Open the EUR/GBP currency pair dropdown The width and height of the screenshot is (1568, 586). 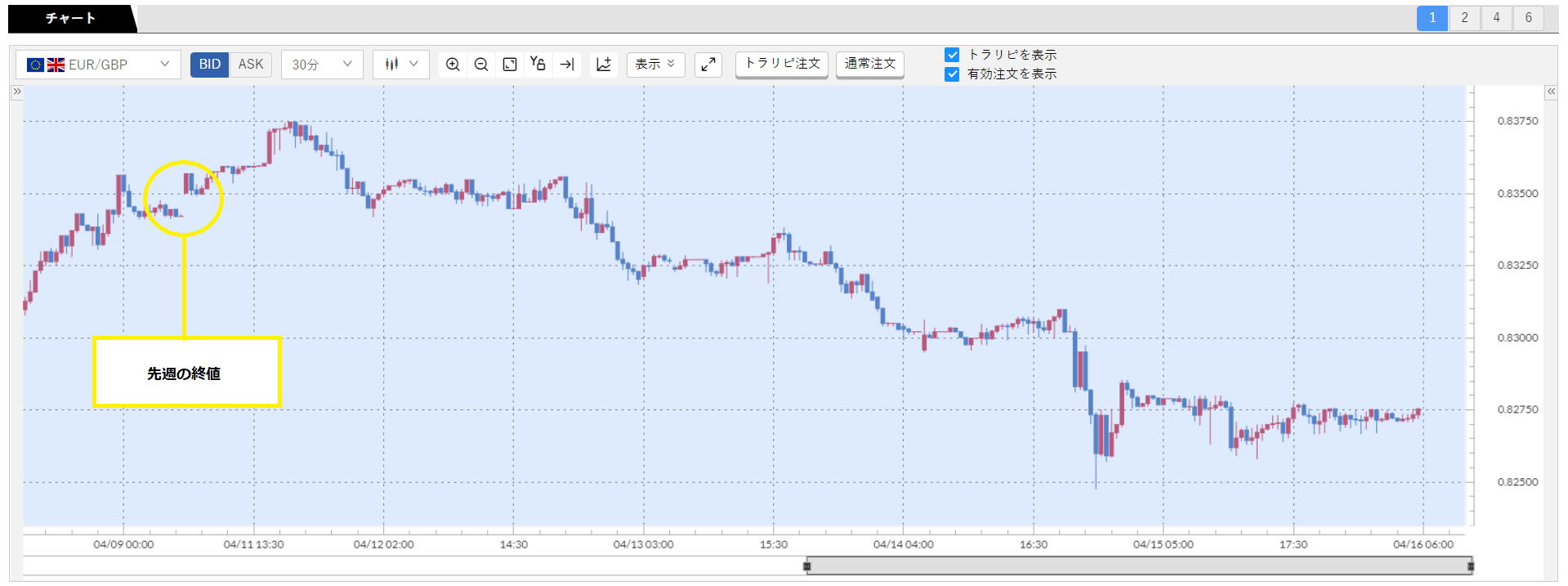click(x=98, y=65)
